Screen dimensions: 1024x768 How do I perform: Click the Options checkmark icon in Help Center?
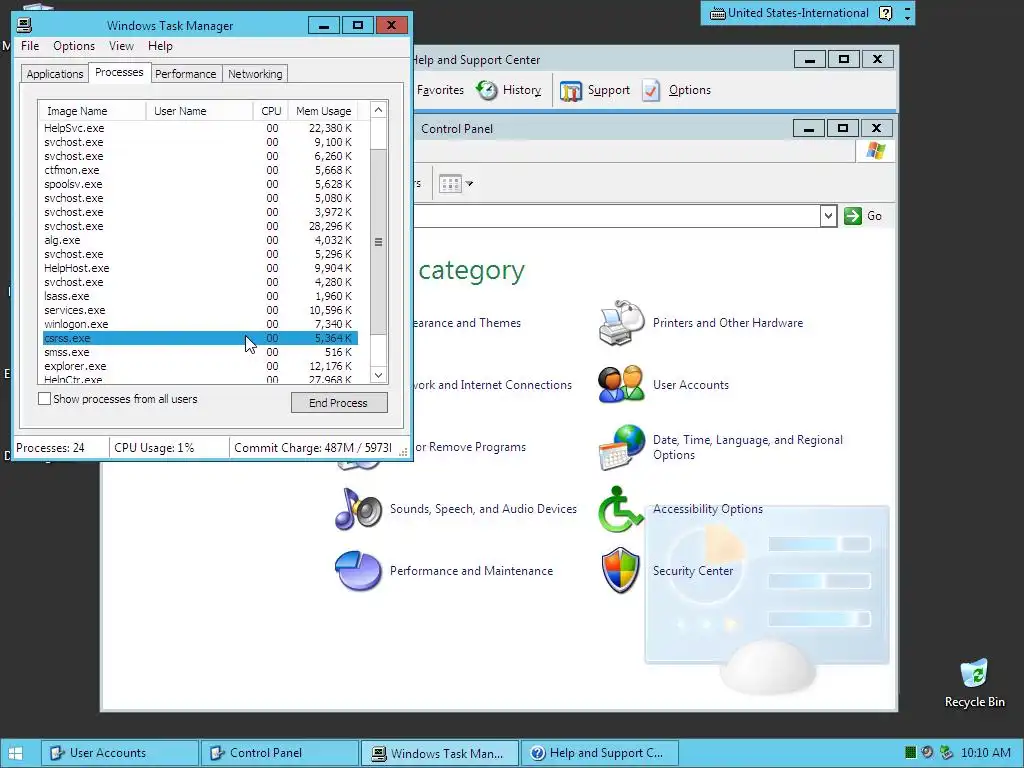pos(651,90)
